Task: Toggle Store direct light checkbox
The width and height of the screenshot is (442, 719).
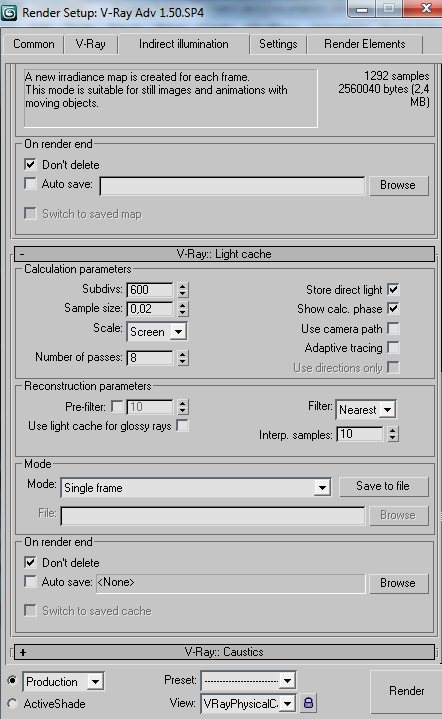Action: [x=393, y=289]
